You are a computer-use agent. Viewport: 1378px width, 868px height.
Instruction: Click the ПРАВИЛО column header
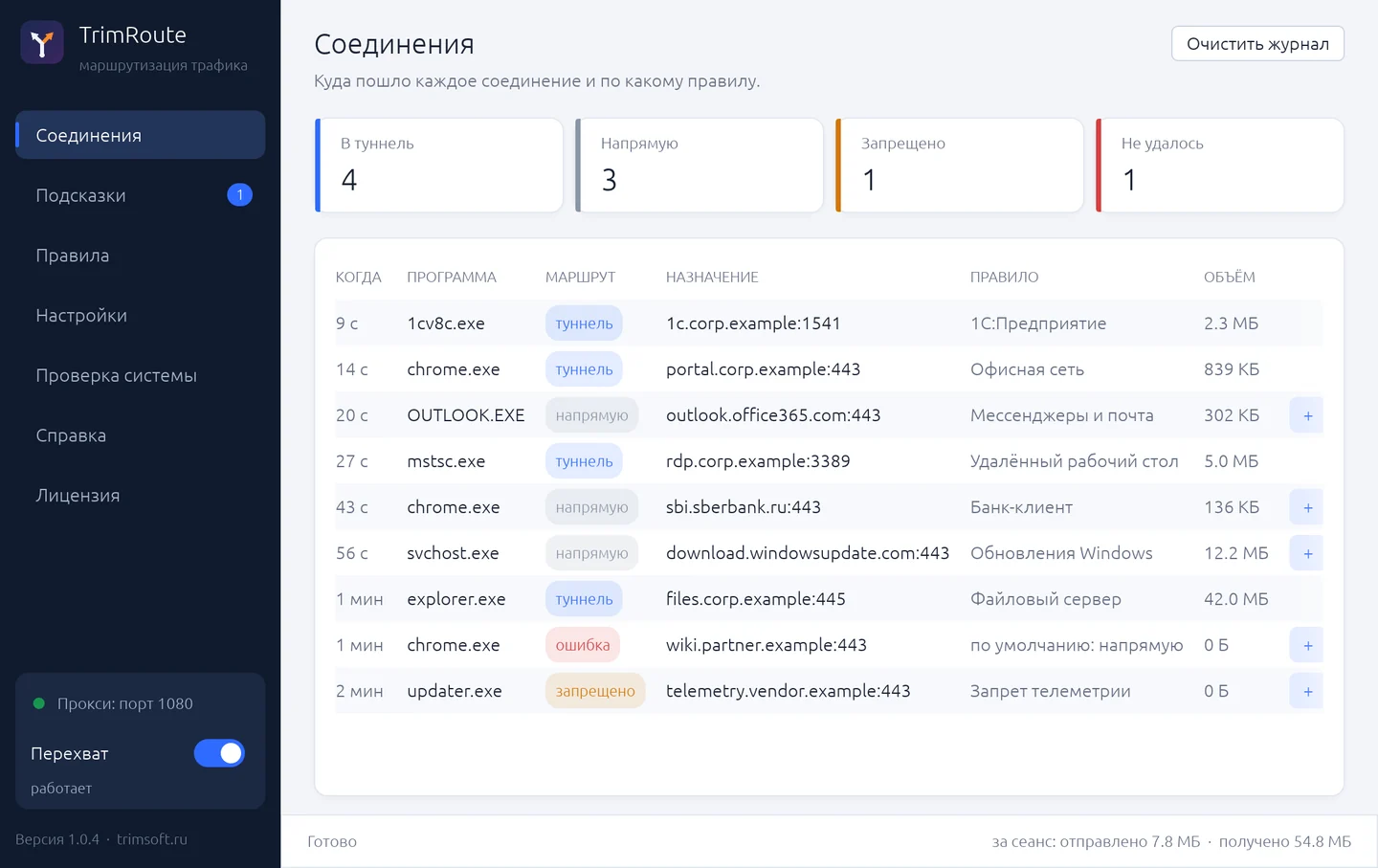pos(1004,278)
